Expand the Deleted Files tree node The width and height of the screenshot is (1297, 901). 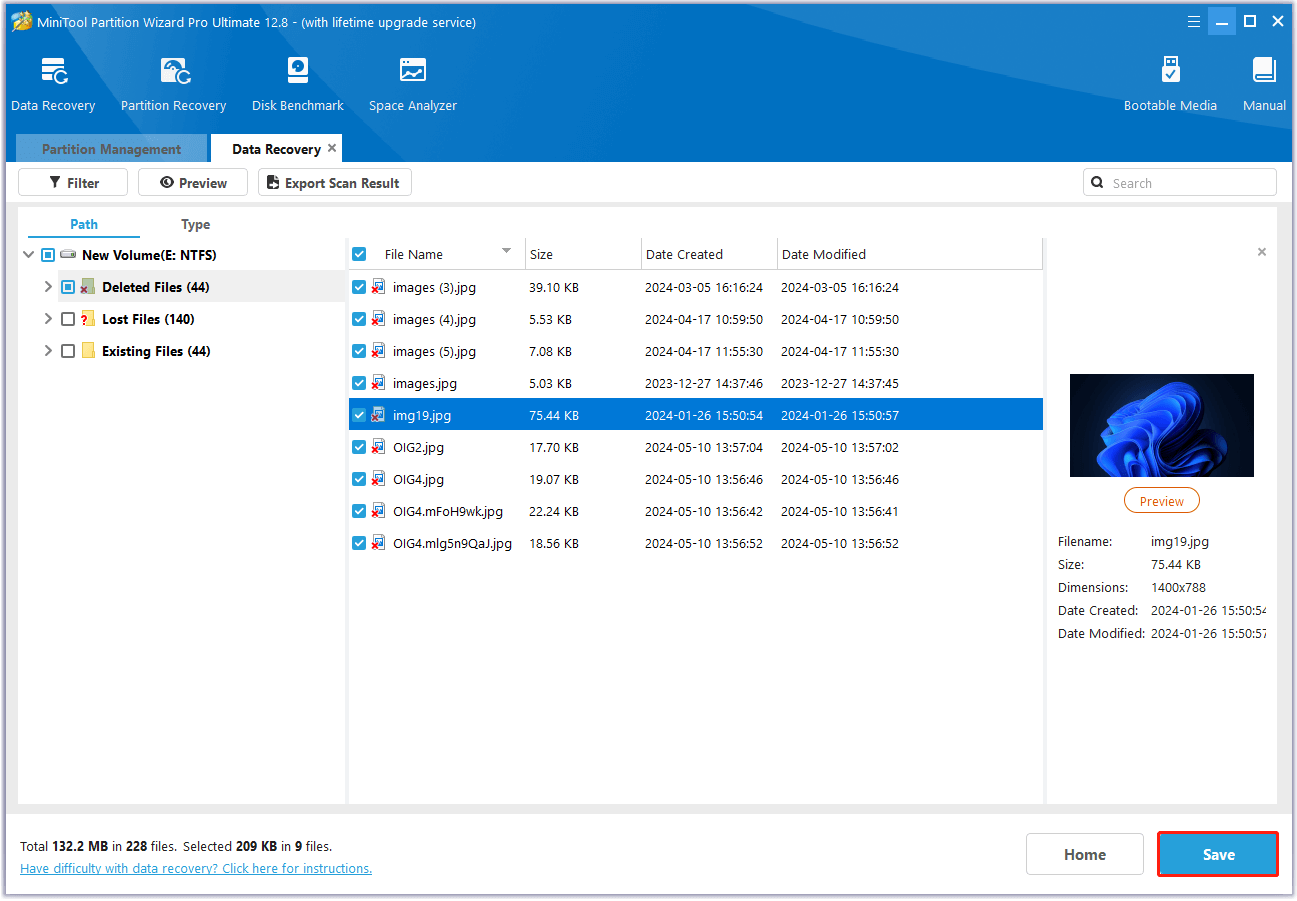point(47,287)
